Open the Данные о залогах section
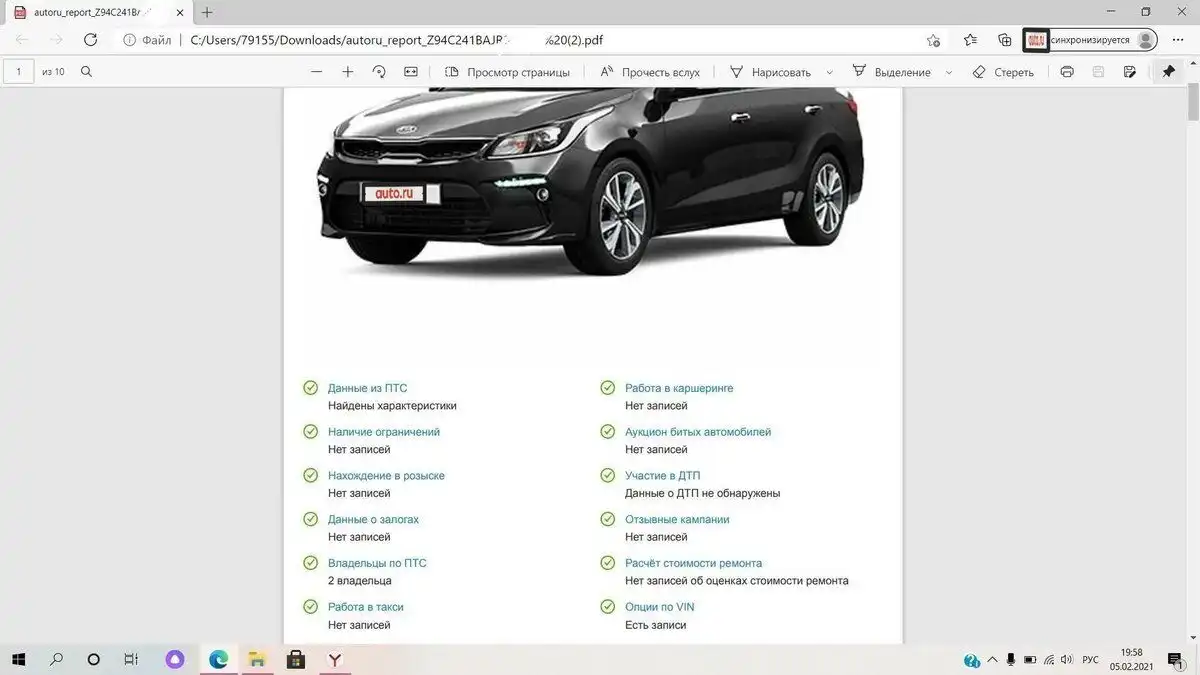The height and width of the screenshot is (675, 1200). 373,520
